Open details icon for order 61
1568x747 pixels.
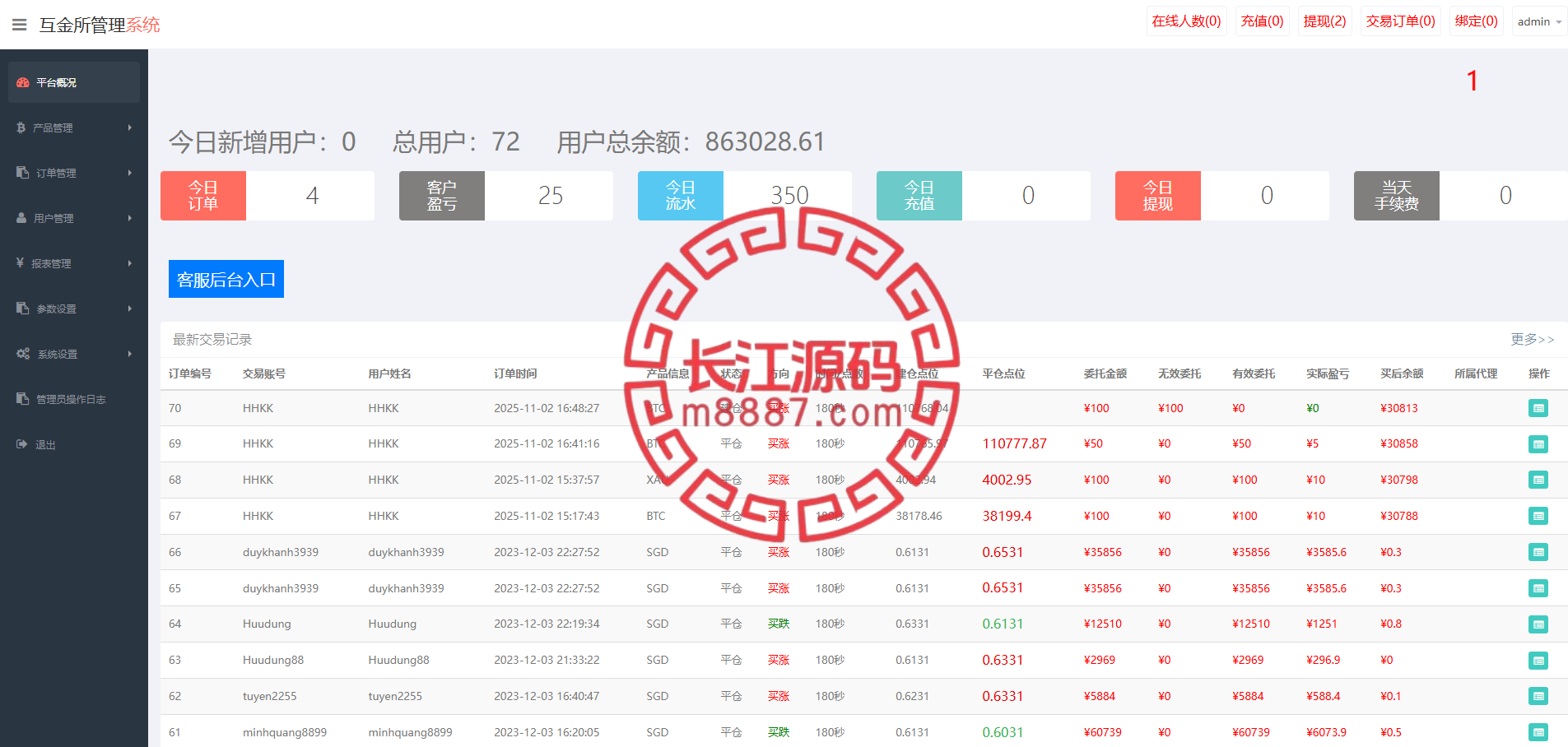[1538, 732]
